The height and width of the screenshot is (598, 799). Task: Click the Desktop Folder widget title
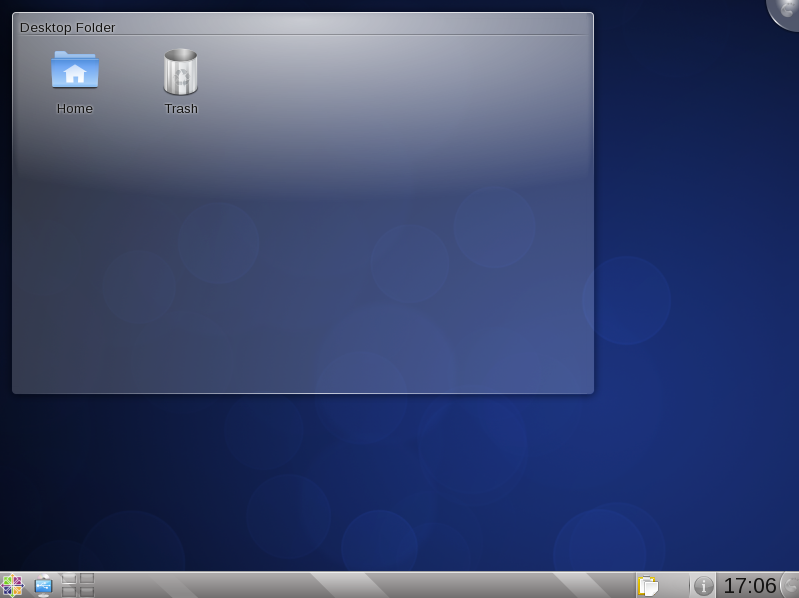click(67, 28)
